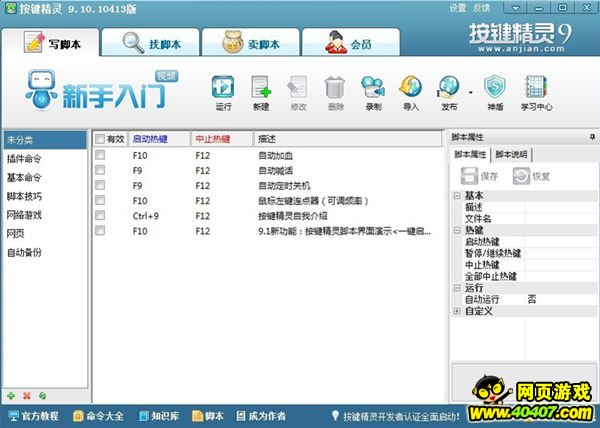Sort by the 中止热键 column header
Viewport: 600px width, 428px height.
coord(222,139)
